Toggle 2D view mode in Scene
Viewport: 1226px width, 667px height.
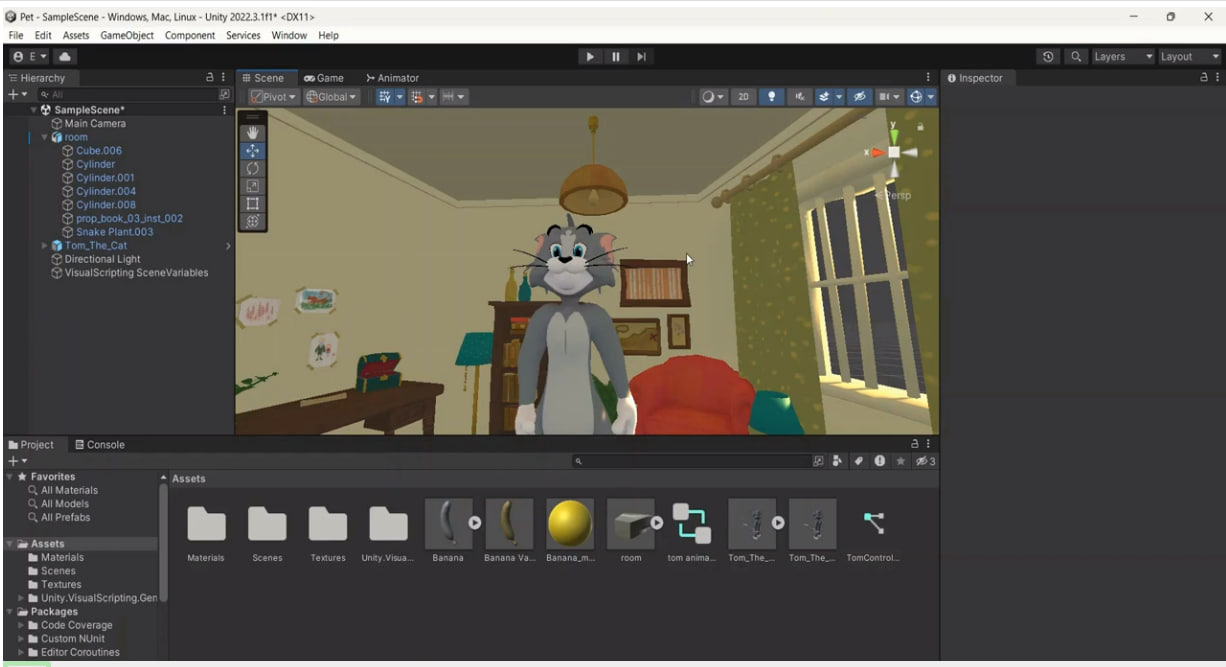[743, 97]
